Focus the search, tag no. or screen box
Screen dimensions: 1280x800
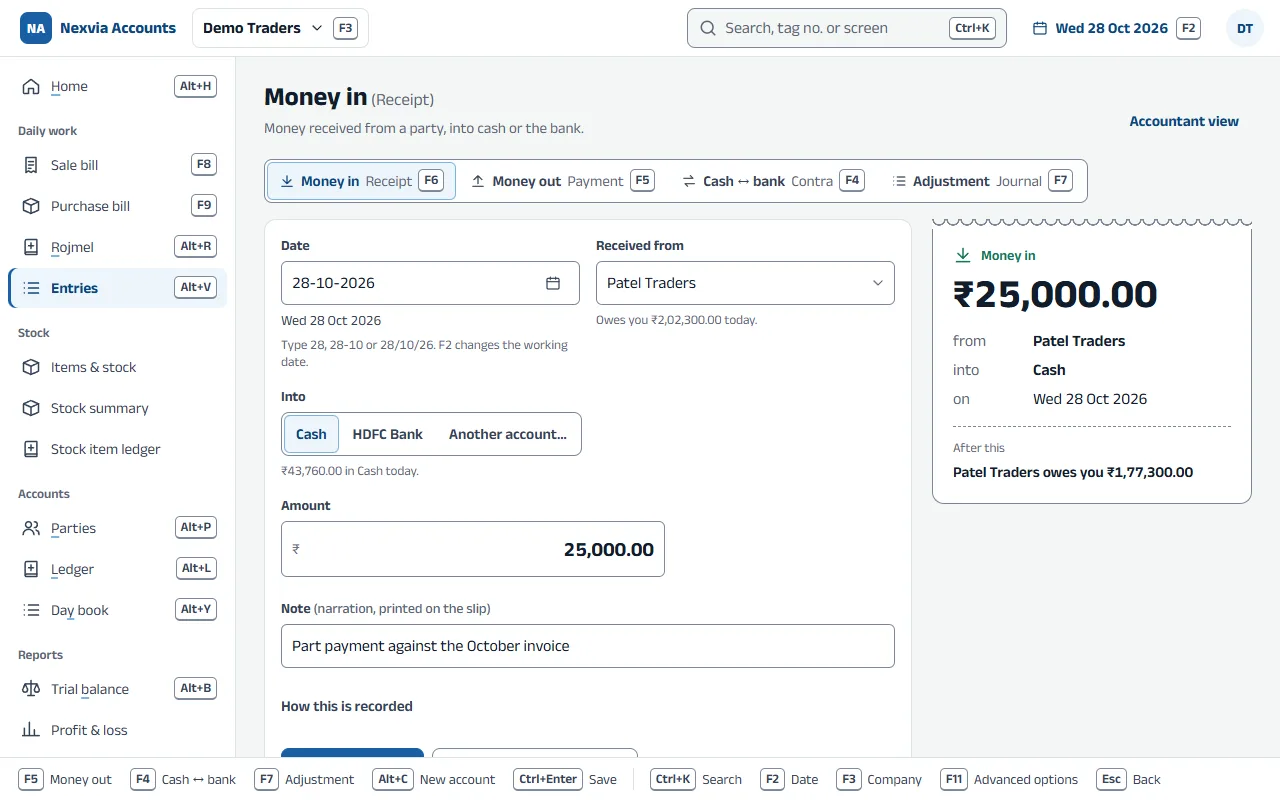tap(847, 28)
